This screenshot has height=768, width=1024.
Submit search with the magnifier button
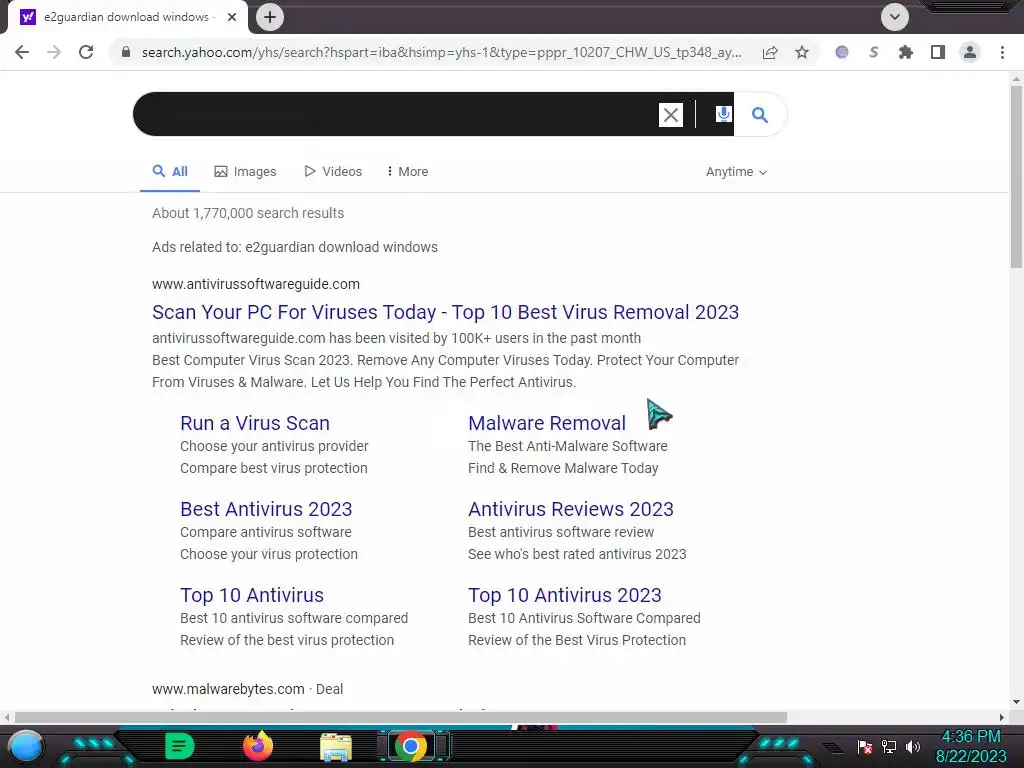(760, 115)
